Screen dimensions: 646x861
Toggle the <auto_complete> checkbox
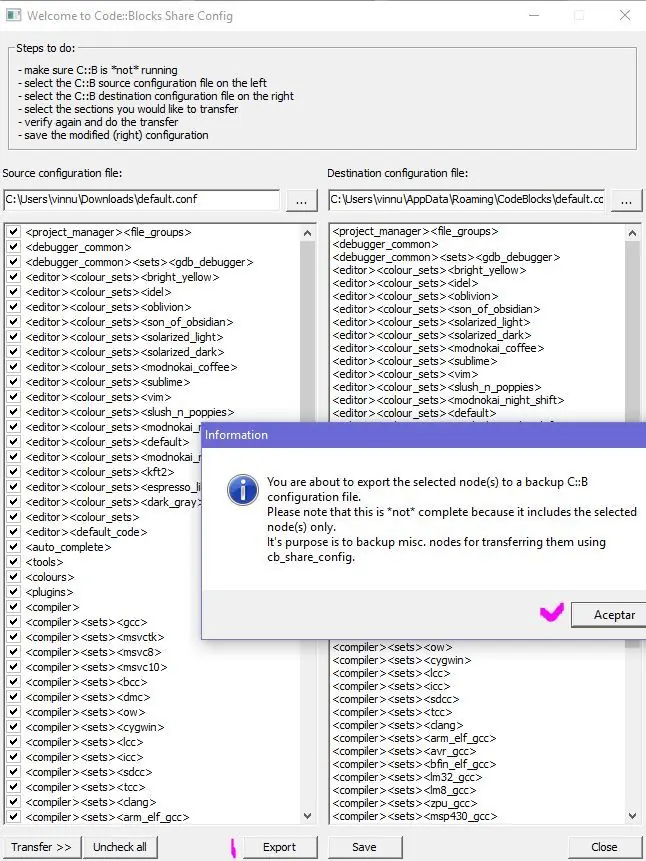tap(14, 547)
